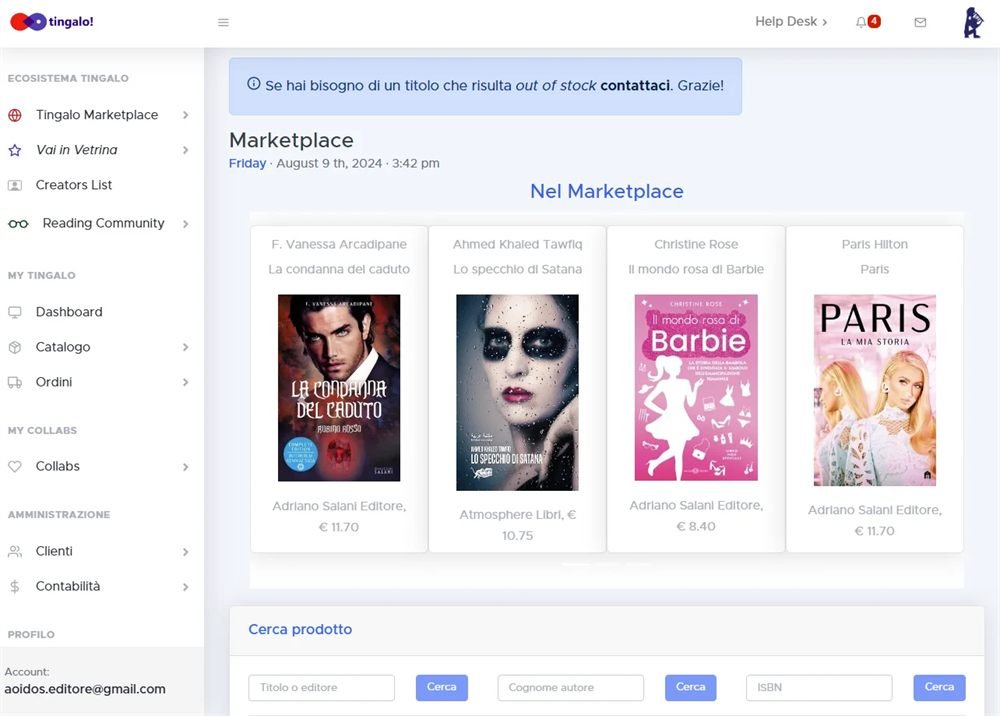Click Cerca next to Titolo o editore

click(441, 687)
